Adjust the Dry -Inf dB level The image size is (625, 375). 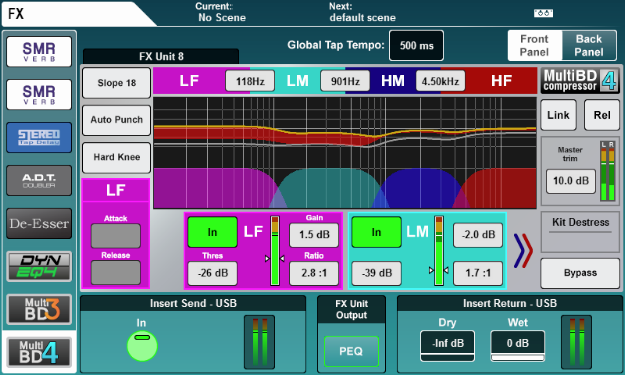pos(447,346)
